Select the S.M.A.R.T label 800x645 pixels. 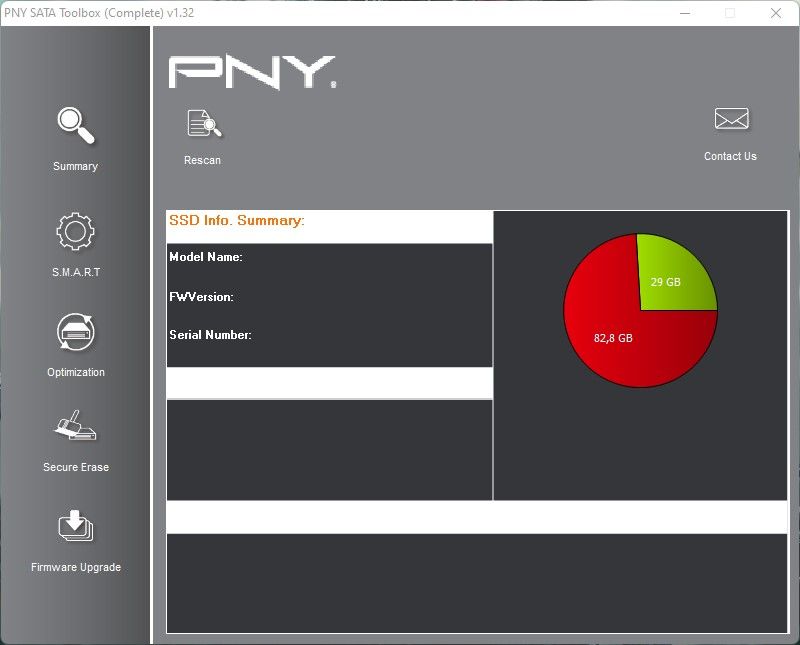click(x=76, y=272)
